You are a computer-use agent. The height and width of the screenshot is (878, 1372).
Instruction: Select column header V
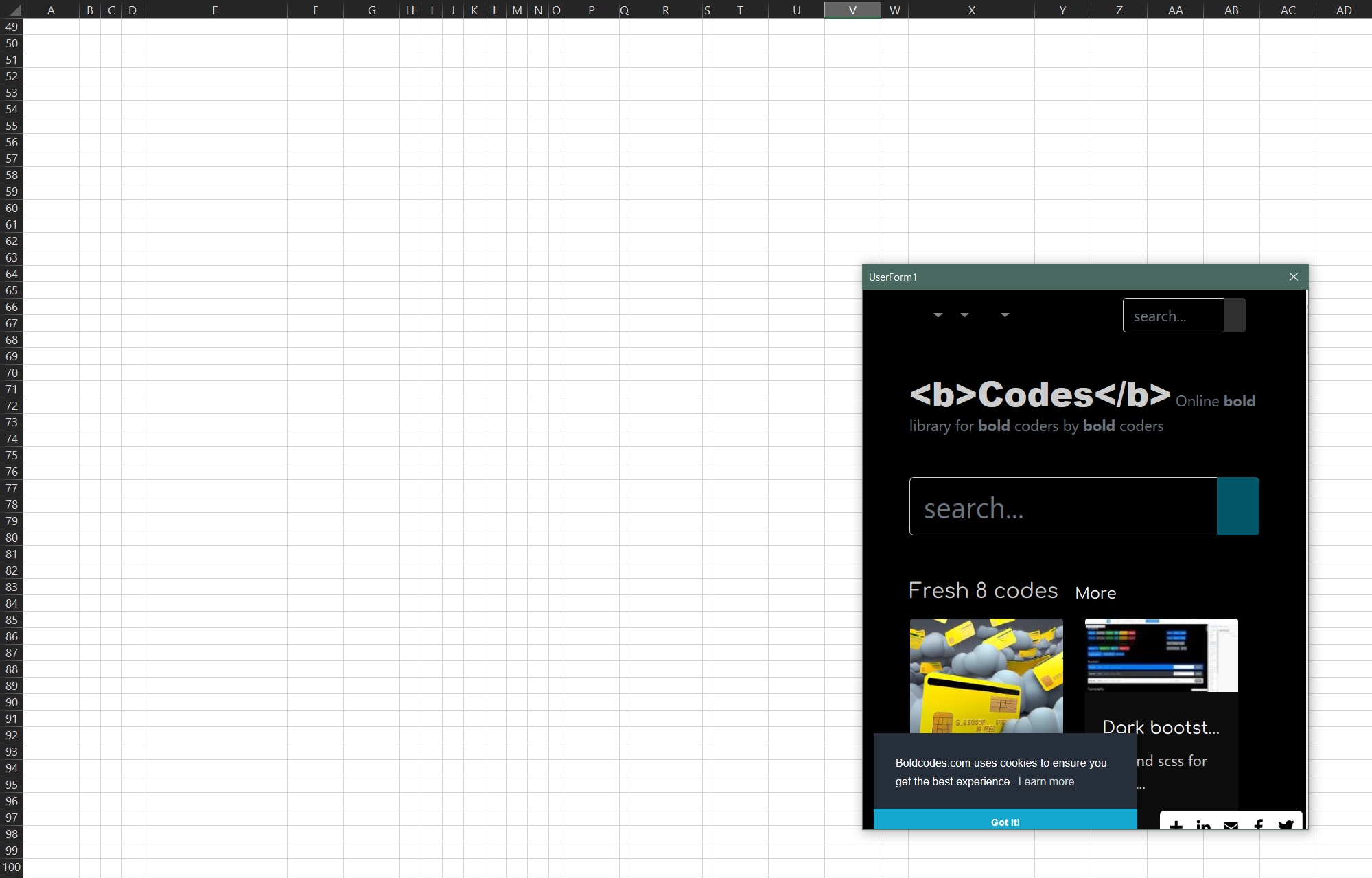coord(852,10)
